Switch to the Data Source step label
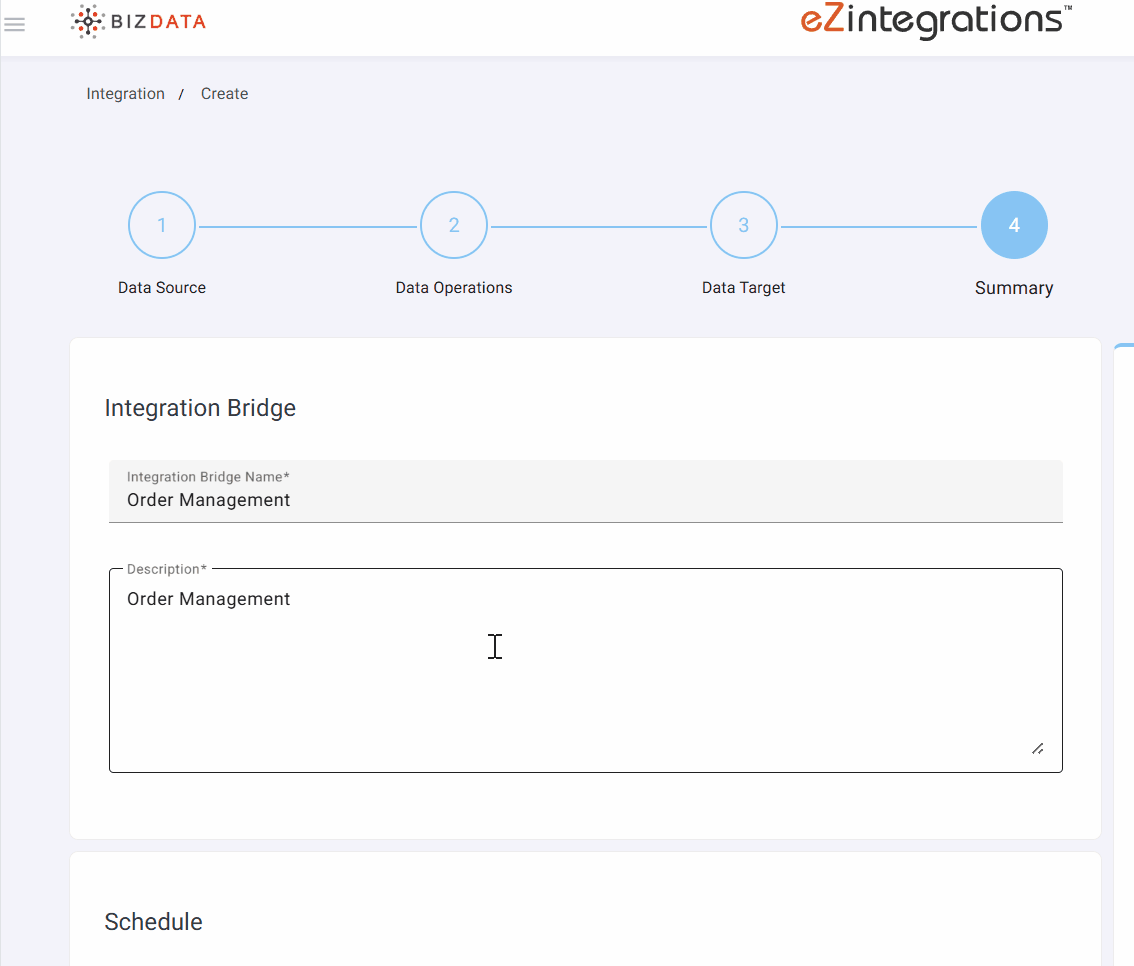This screenshot has height=966, width=1134. pos(162,288)
